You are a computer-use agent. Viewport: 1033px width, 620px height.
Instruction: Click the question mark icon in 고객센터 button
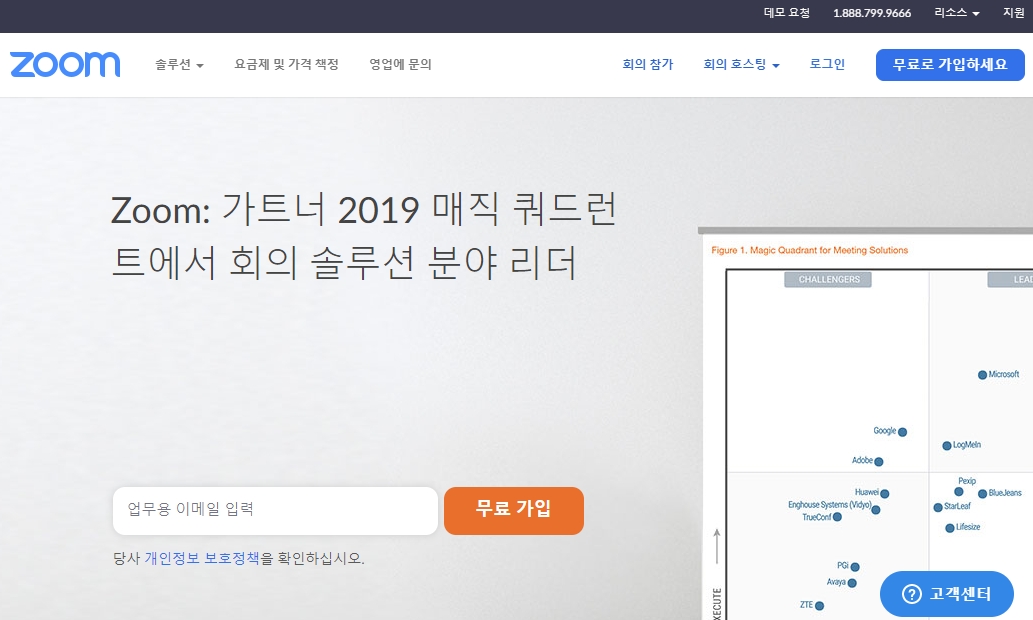911,594
